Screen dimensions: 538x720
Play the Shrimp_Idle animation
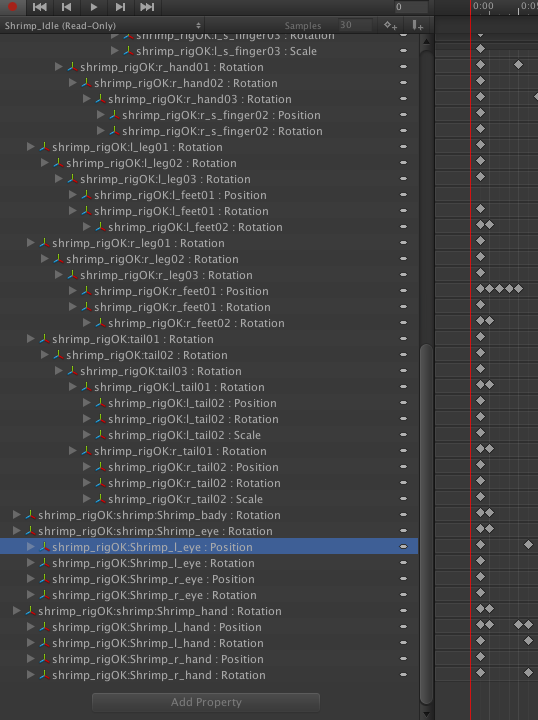coord(94,6)
